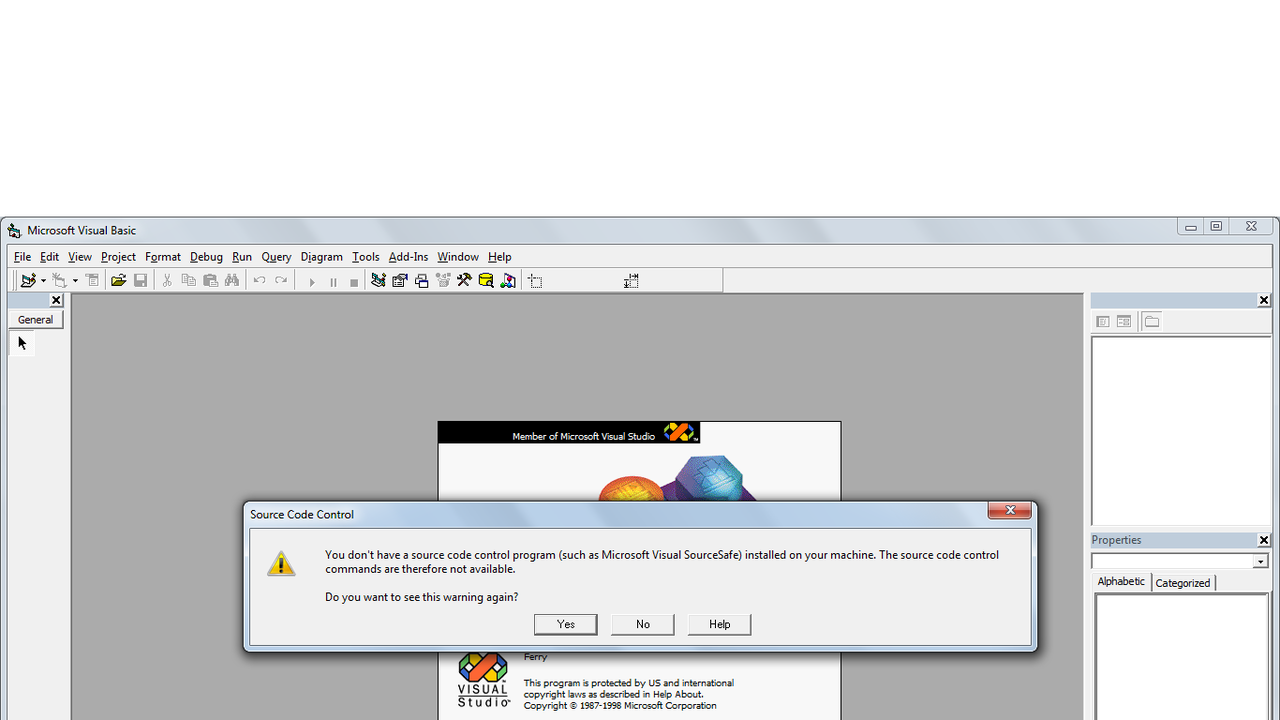
Task: Open the Data View Window icon
Action: (x=486, y=281)
